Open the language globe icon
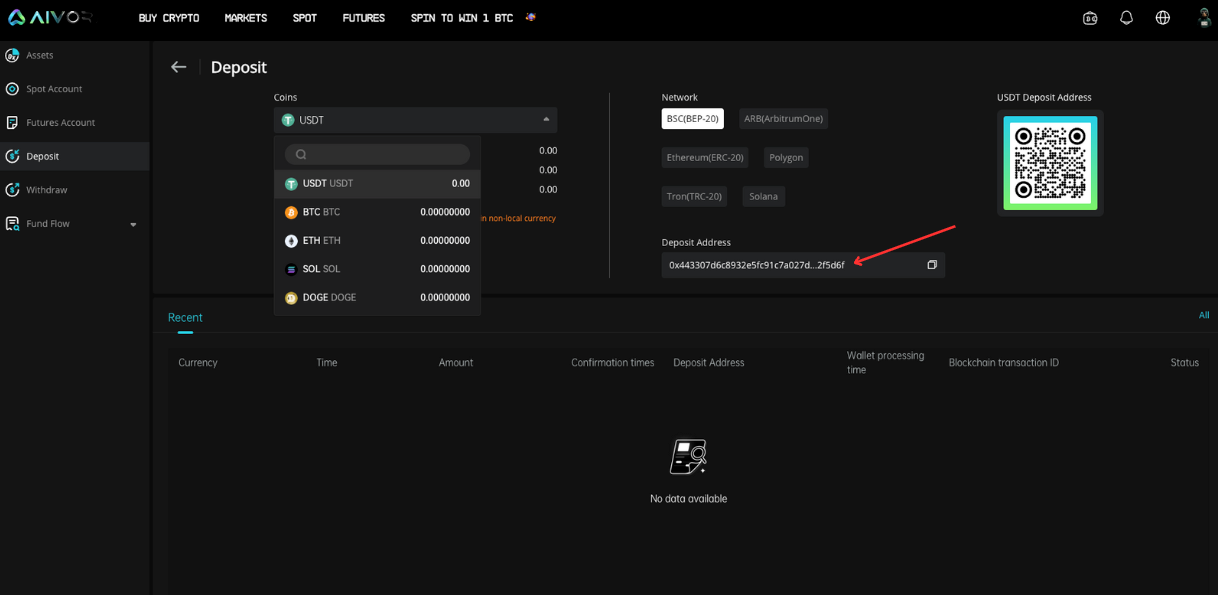This screenshot has width=1218, height=595. (1162, 18)
